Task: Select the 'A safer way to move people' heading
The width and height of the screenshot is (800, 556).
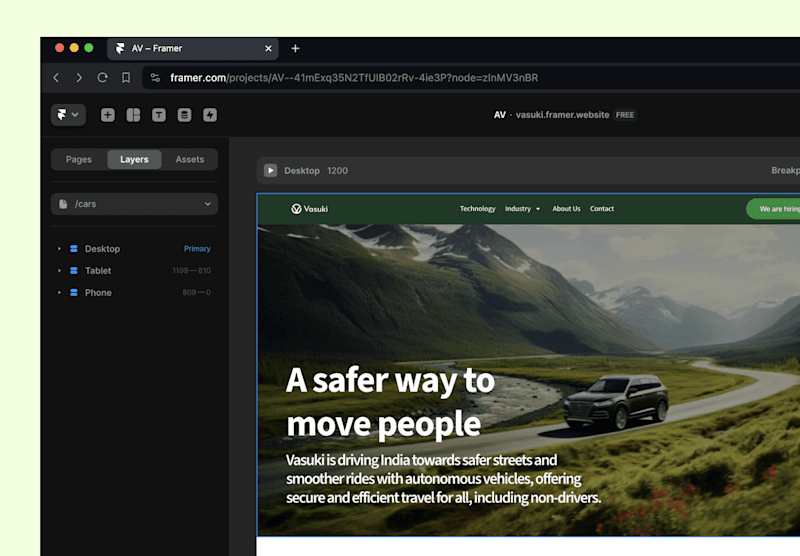Action: (390, 402)
